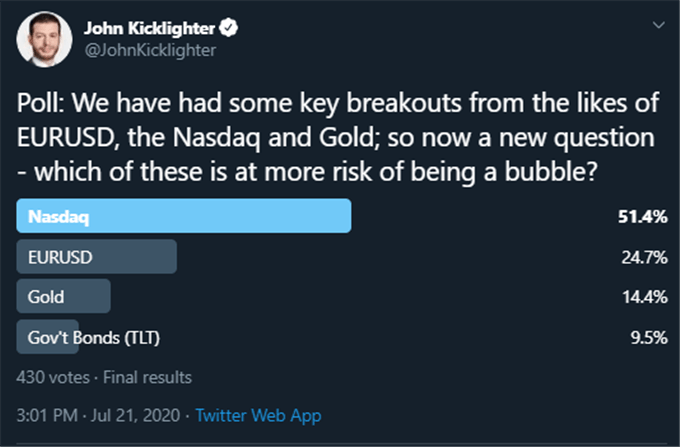The width and height of the screenshot is (680, 447).
Task: Click the 9.5% Gov't Bonds percentage
Action: click(649, 337)
